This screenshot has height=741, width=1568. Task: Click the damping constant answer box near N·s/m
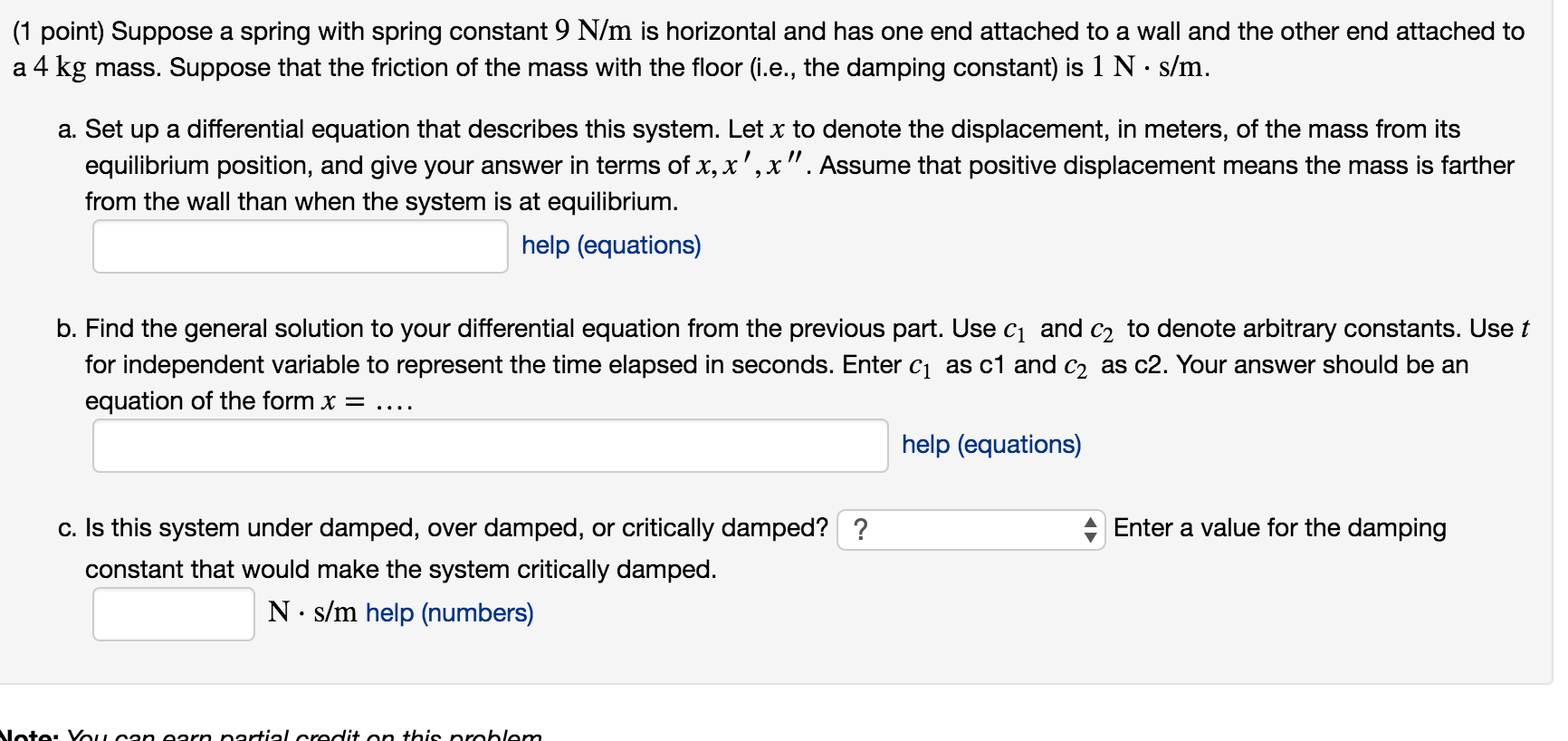tap(172, 614)
